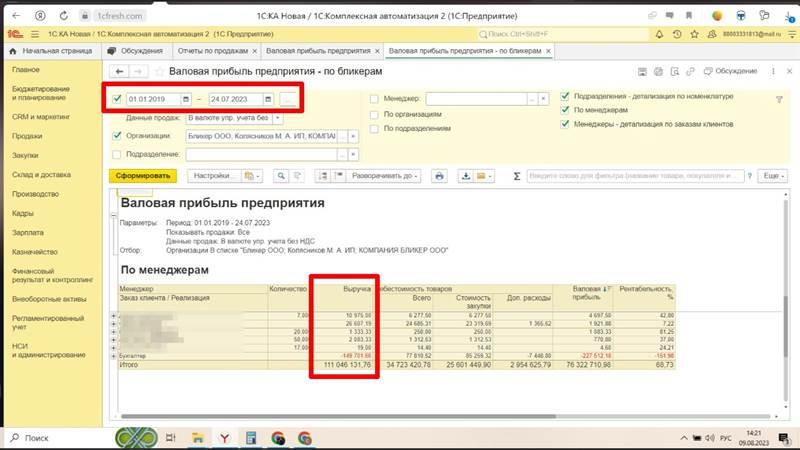Open the Менеджер dropdown list

click(532, 99)
